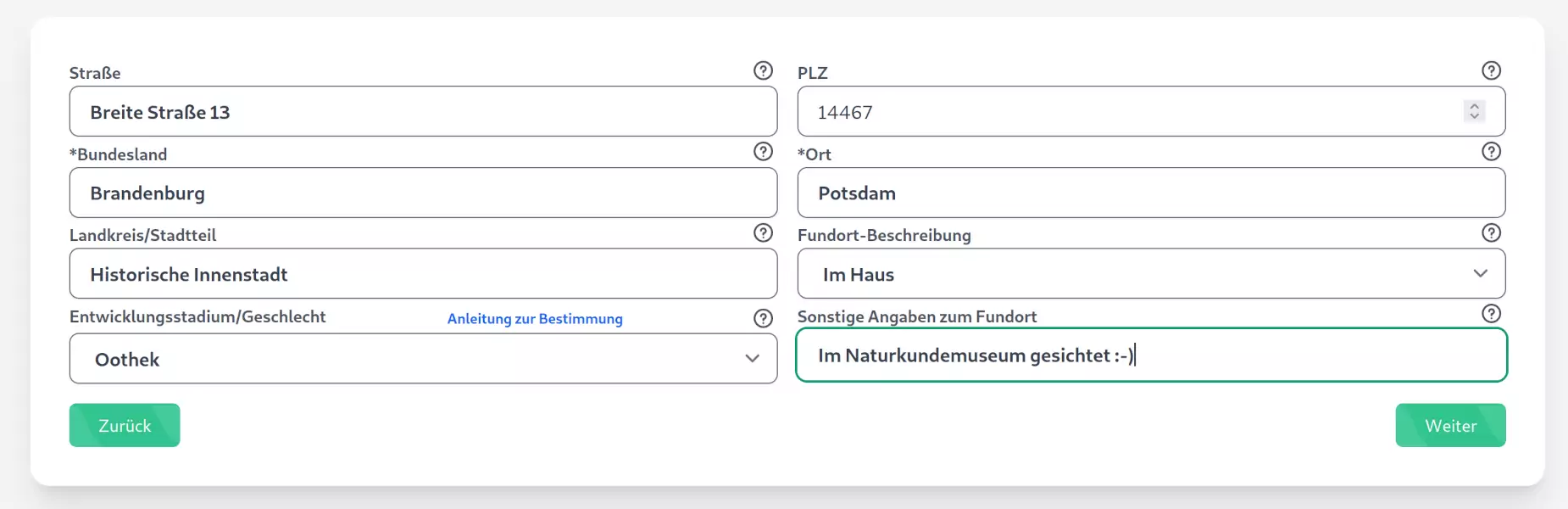This screenshot has width=1568, height=509.
Task: Click into the PLZ field showing 14467
Action: pyautogui.click(x=1151, y=111)
